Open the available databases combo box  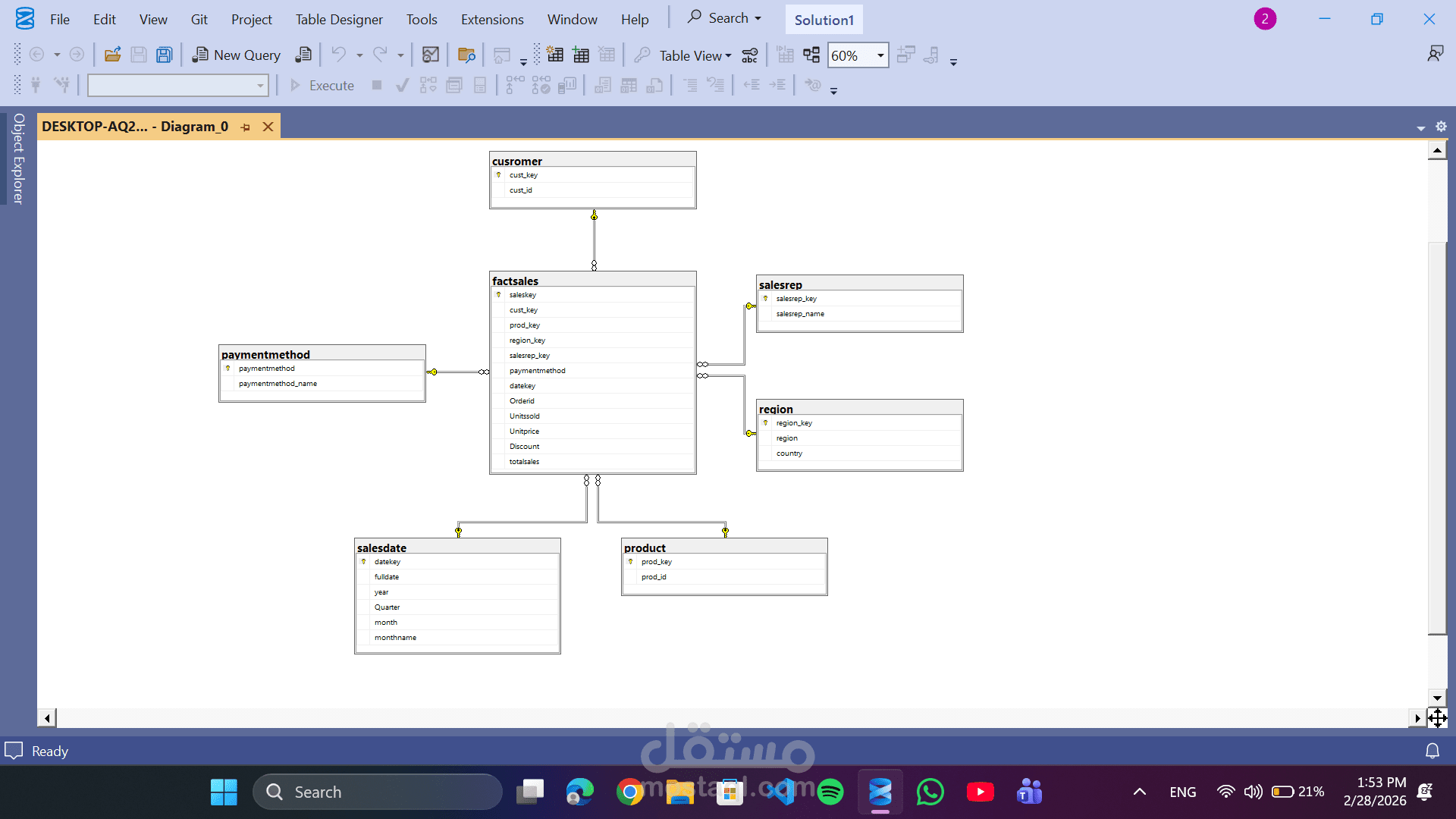(178, 86)
